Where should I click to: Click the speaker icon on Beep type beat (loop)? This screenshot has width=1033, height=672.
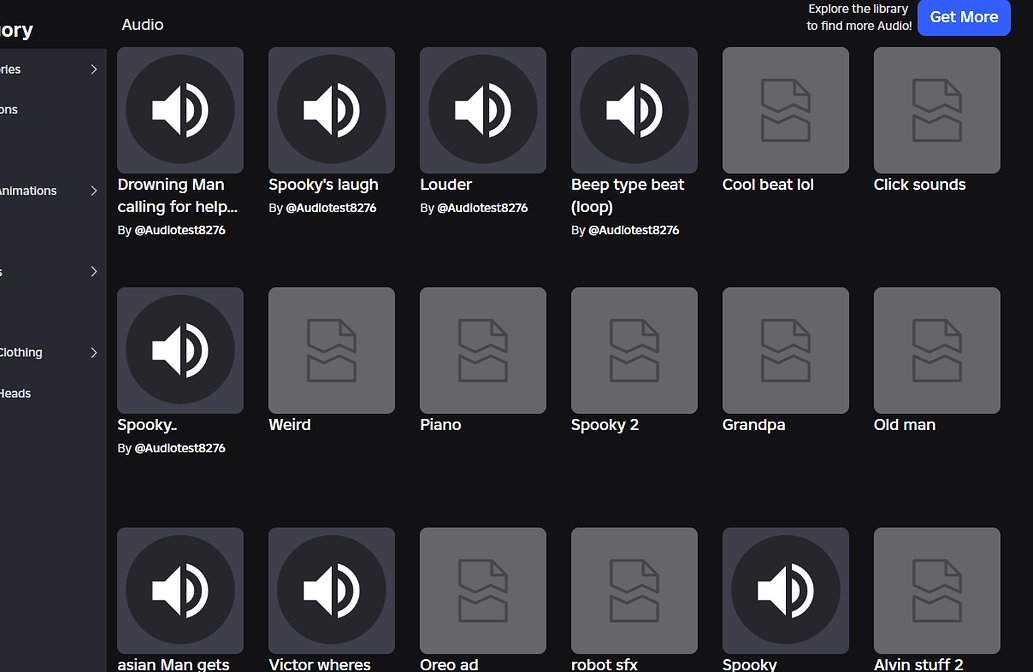click(634, 110)
